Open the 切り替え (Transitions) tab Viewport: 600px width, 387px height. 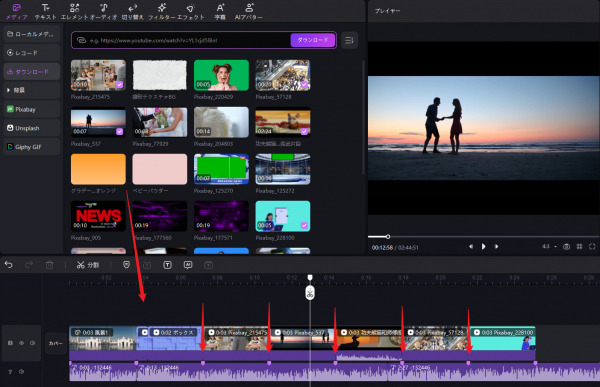pos(132,11)
